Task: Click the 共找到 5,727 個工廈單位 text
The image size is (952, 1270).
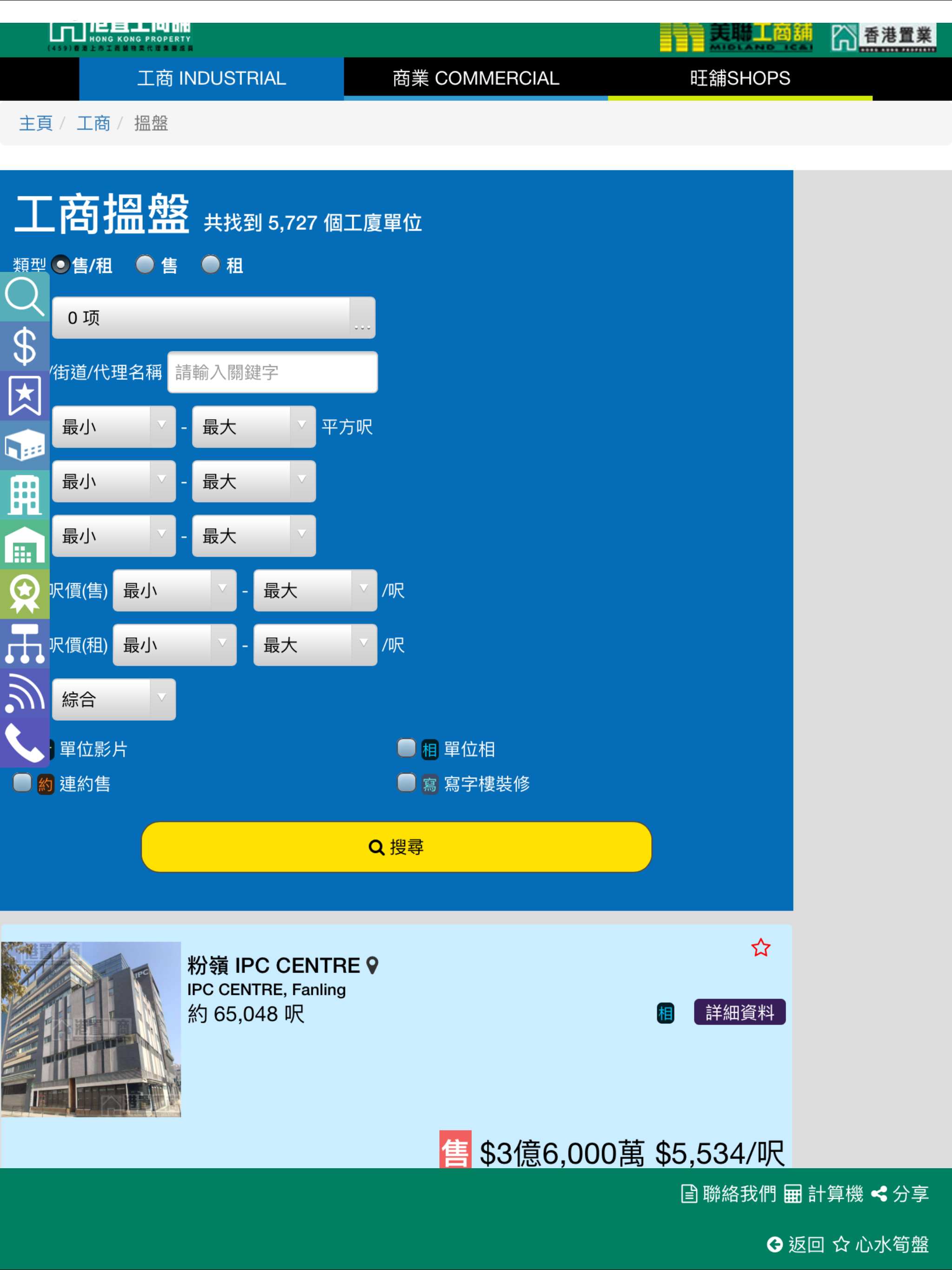Action: pos(313,223)
